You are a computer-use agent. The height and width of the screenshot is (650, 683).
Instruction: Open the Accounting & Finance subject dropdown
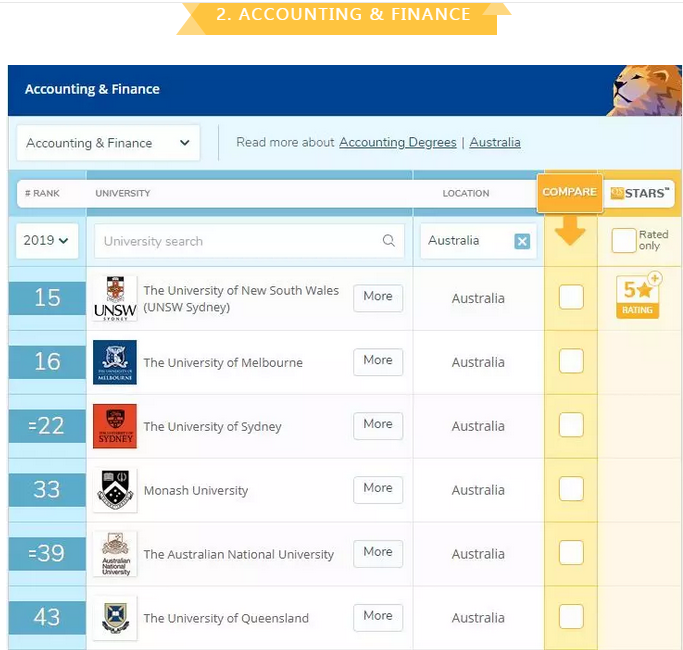(x=108, y=143)
